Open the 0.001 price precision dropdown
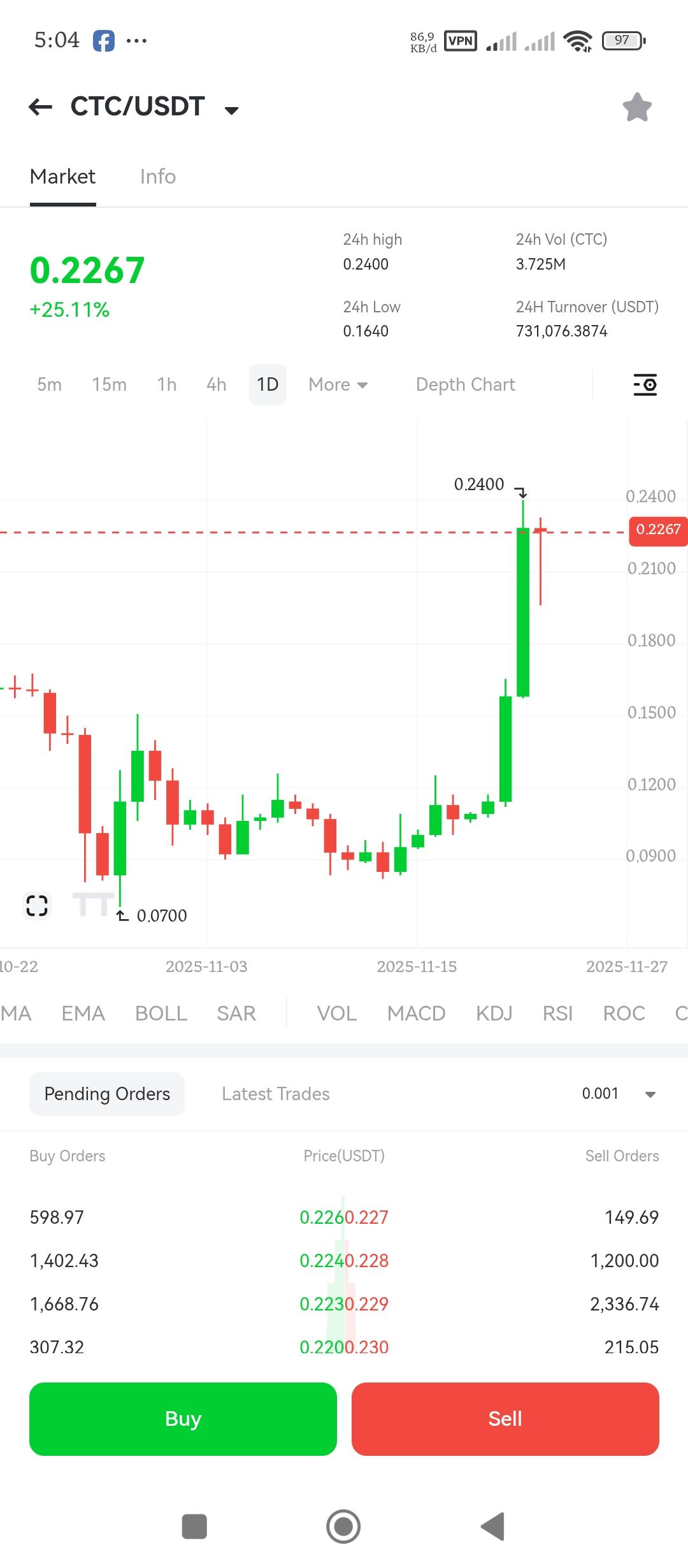 coord(619,1094)
